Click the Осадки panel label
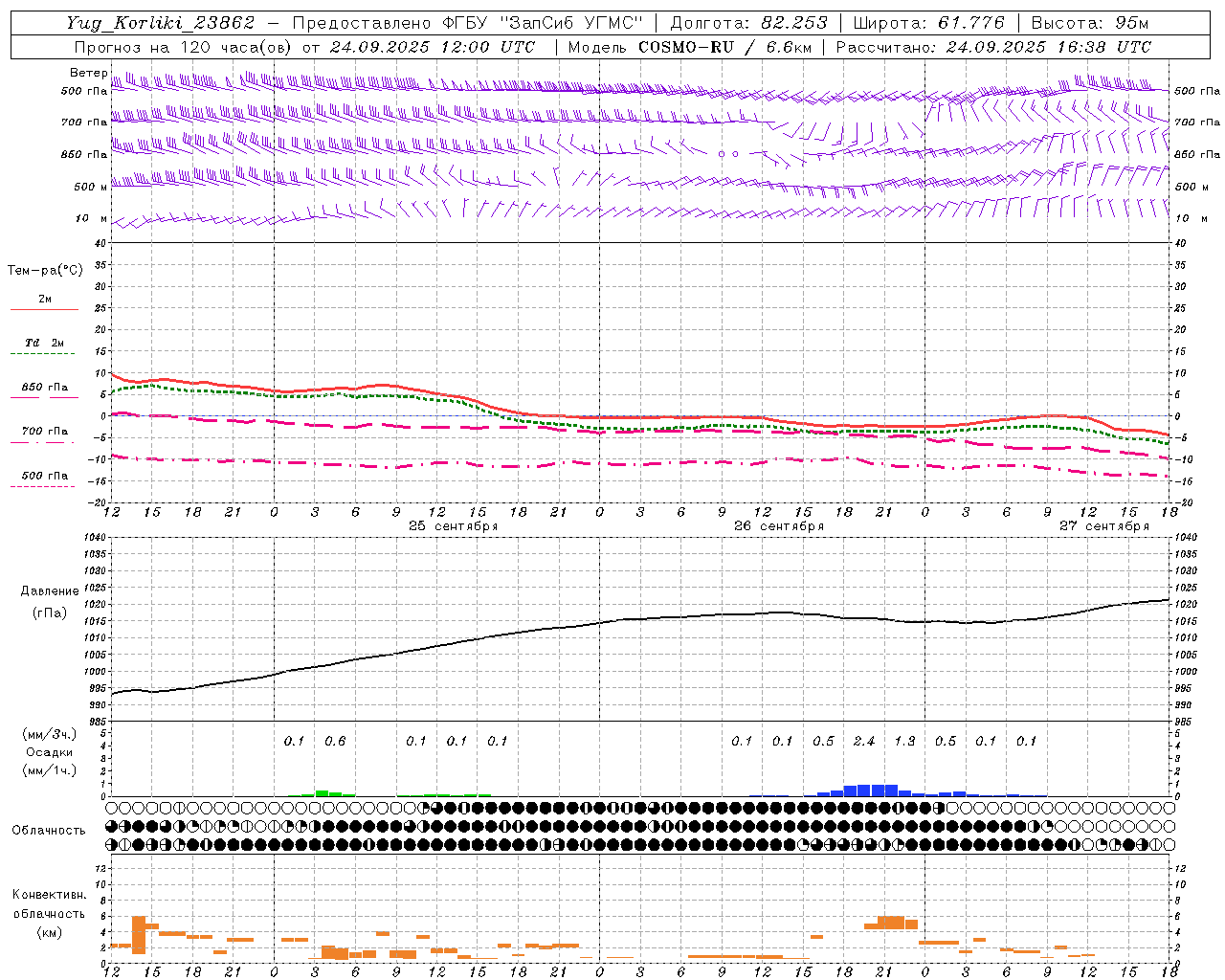The width and height of the screenshot is (1225, 980). click(x=50, y=752)
